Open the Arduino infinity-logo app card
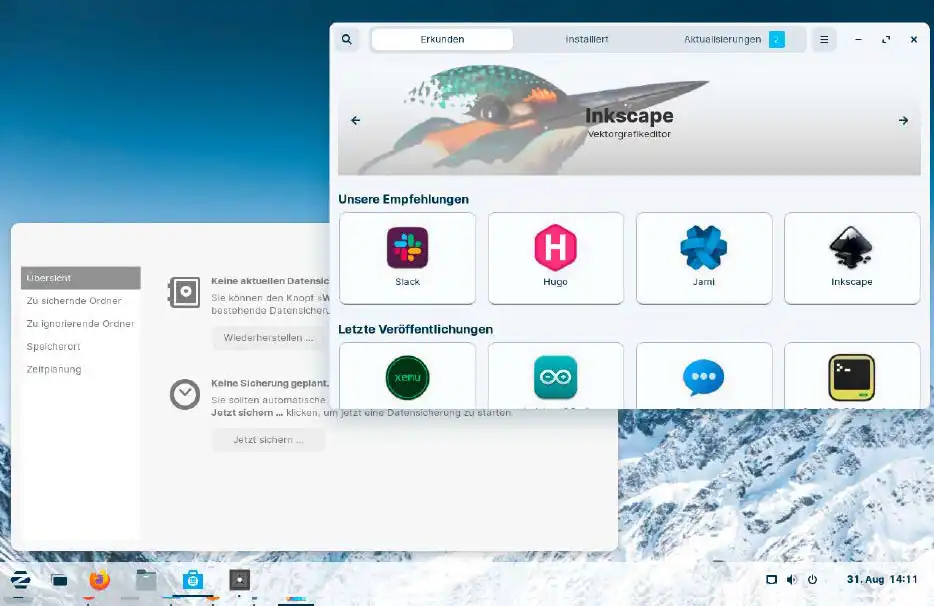This screenshot has width=934, height=606. coord(555,376)
